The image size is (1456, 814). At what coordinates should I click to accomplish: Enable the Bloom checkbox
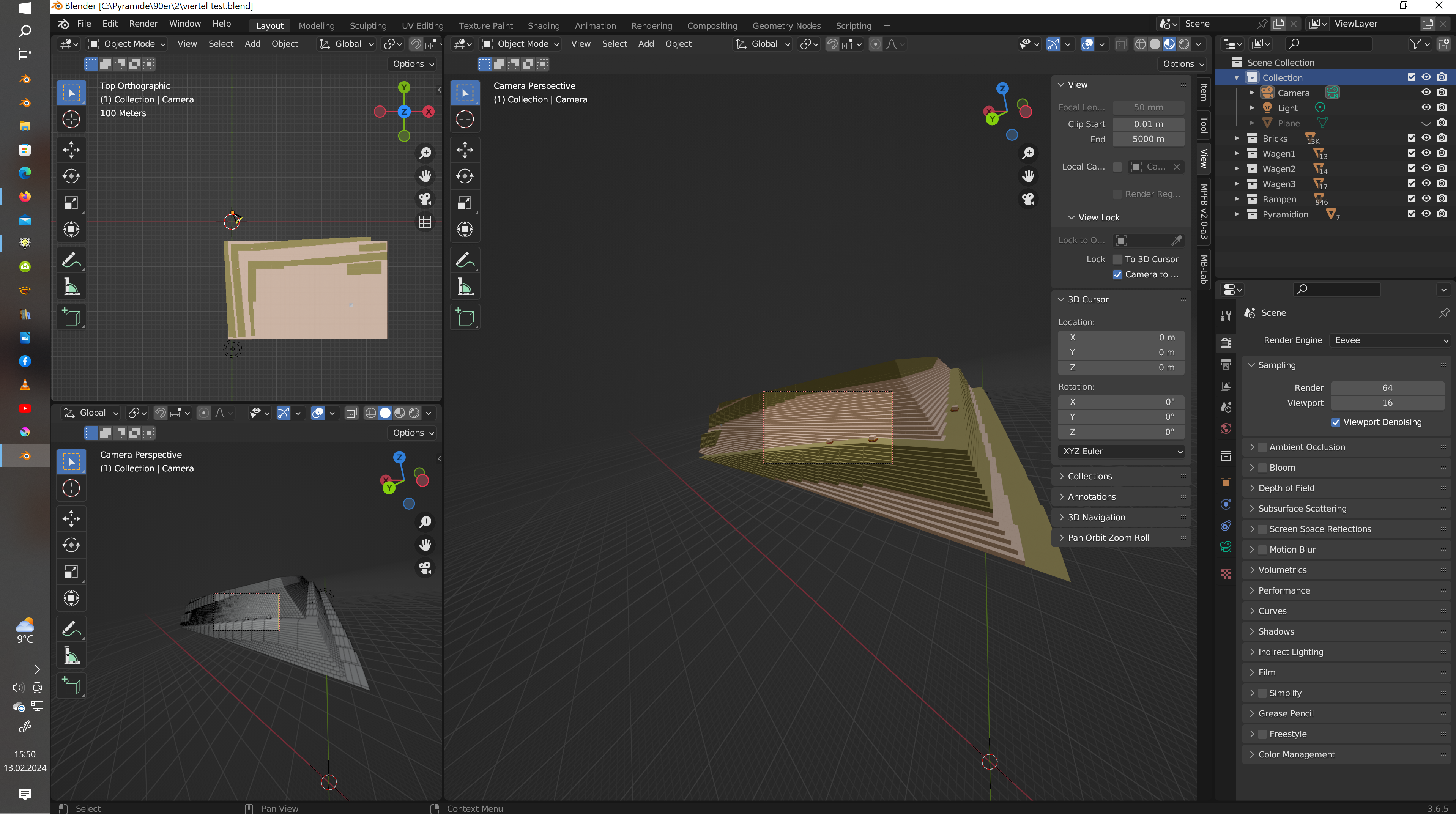click(1262, 468)
